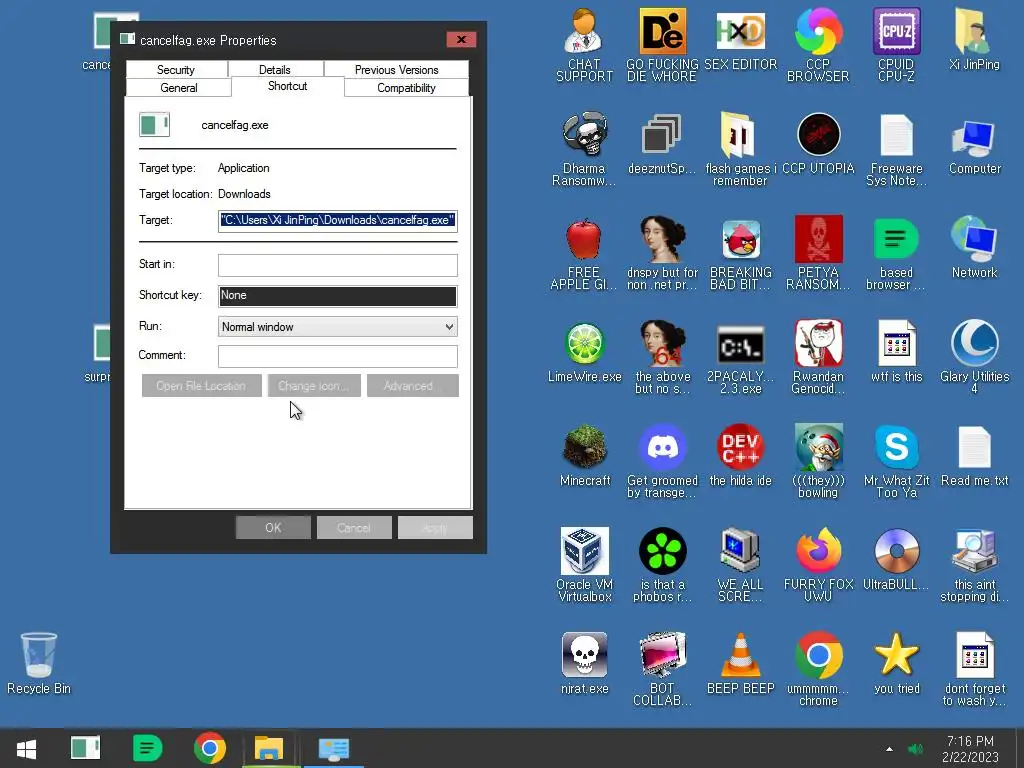Switch to the Previous Versions tab
1024x768 pixels.
(396, 69)
